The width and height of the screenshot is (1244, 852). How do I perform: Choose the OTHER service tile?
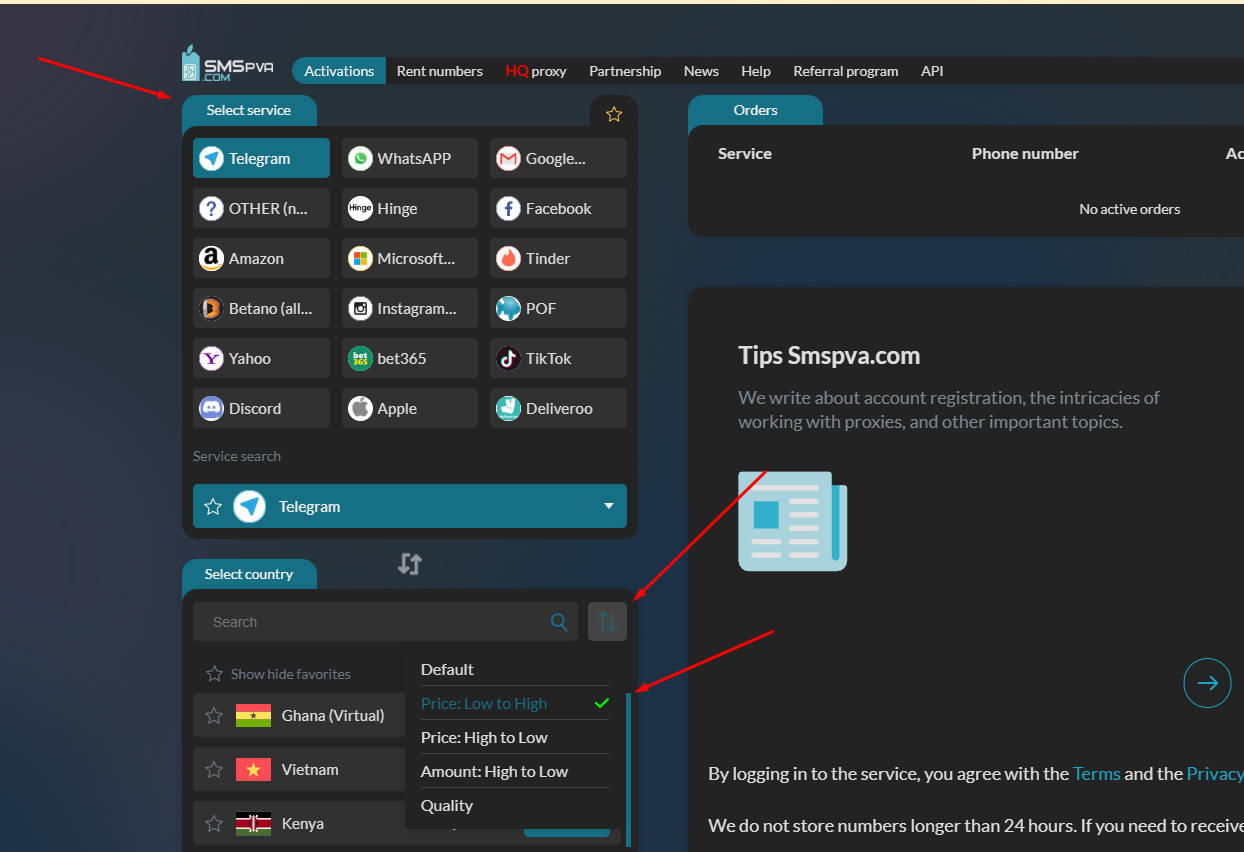261,208
